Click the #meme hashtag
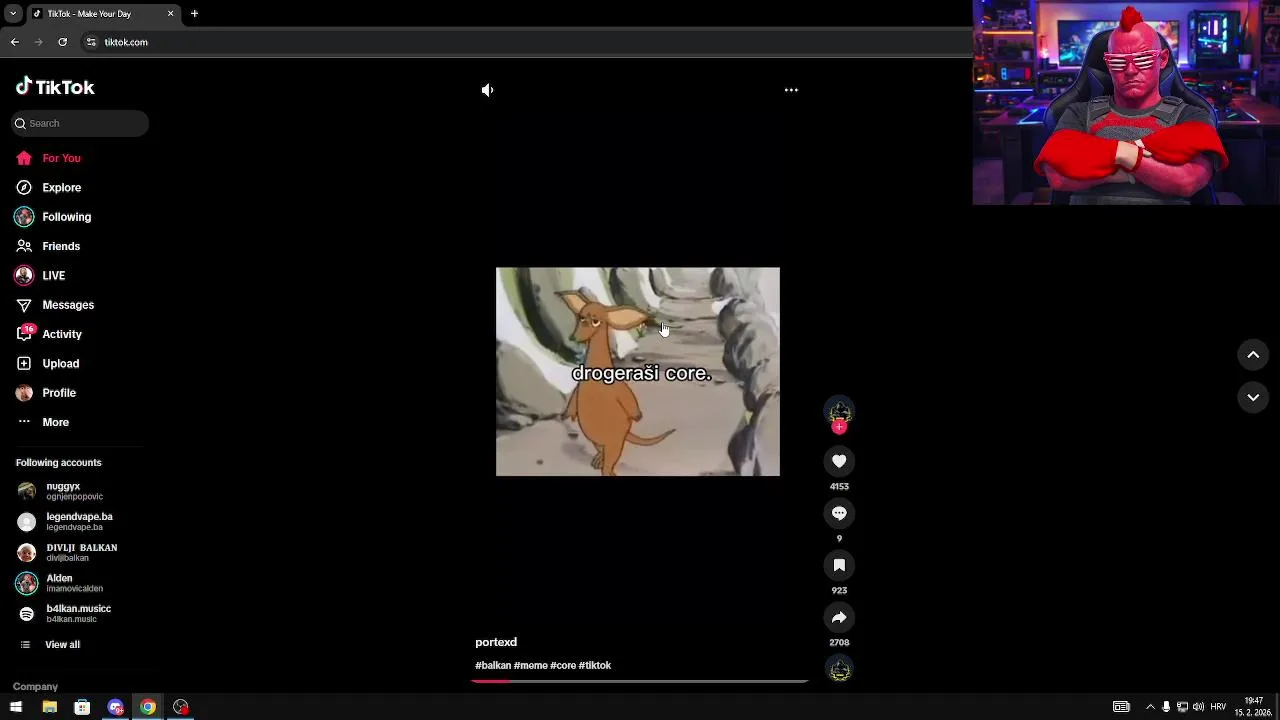 tap(531, 666)
